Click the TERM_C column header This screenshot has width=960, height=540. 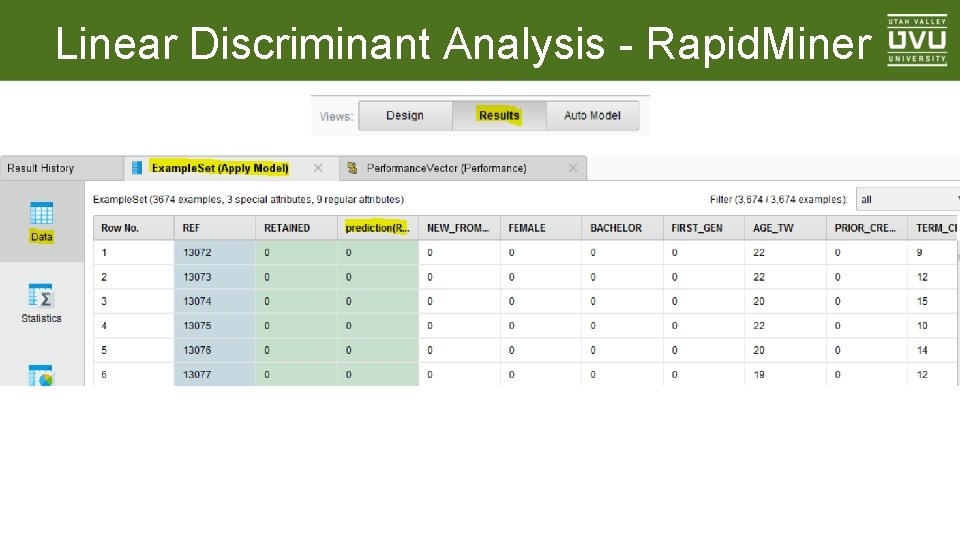pos(933,228)
